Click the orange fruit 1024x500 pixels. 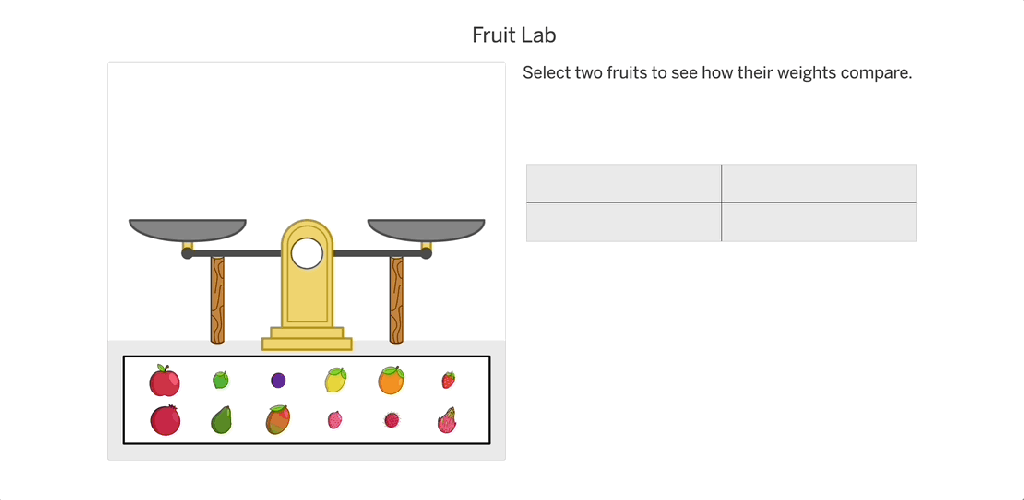(x=391, y=380)
